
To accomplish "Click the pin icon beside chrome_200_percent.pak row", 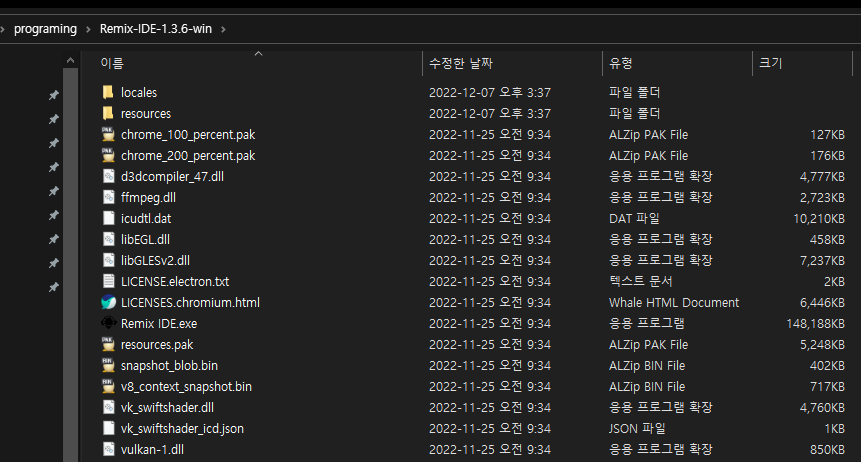I will click(53, 167).
